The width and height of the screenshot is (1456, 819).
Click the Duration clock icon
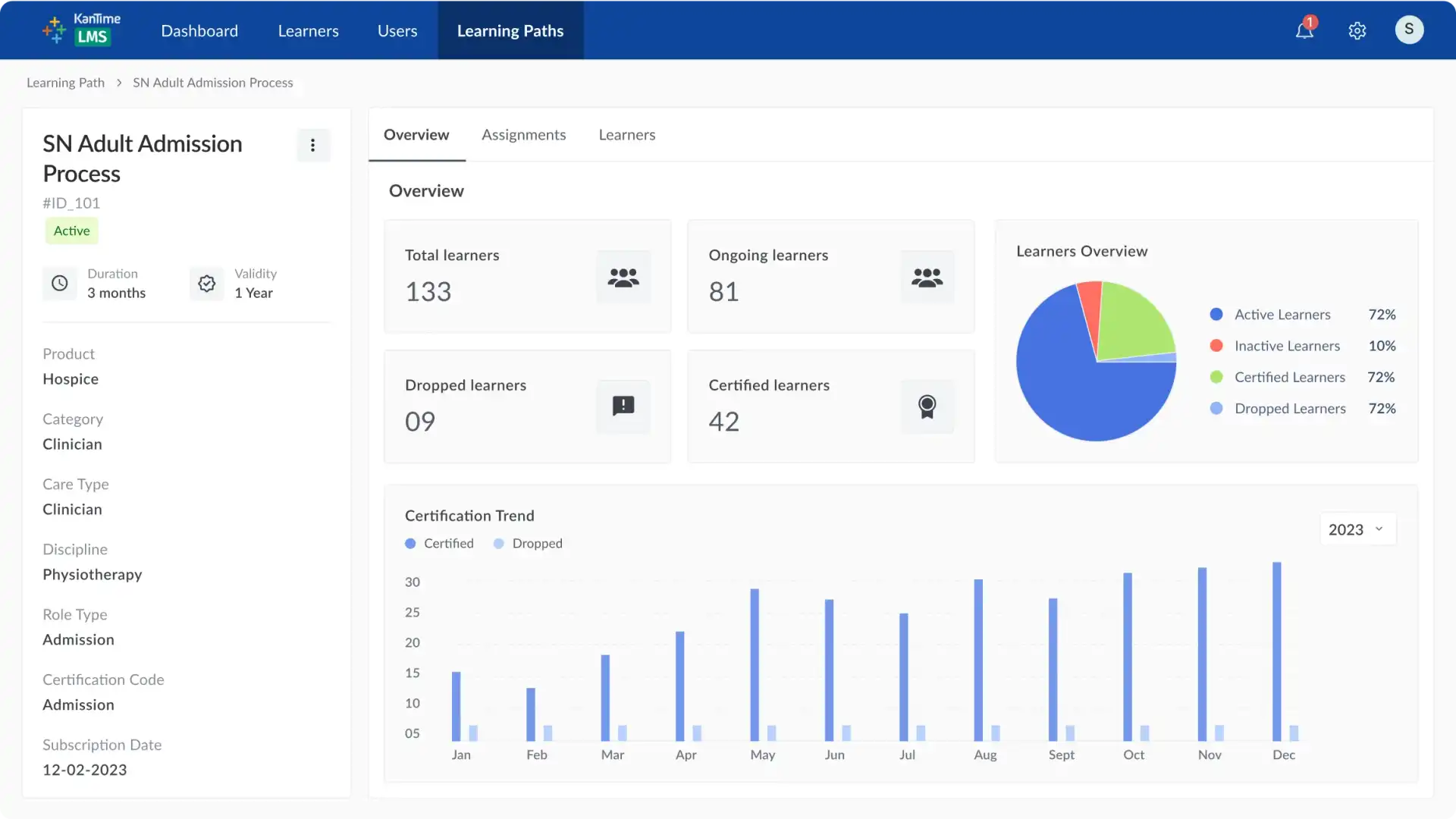(60, 284)
